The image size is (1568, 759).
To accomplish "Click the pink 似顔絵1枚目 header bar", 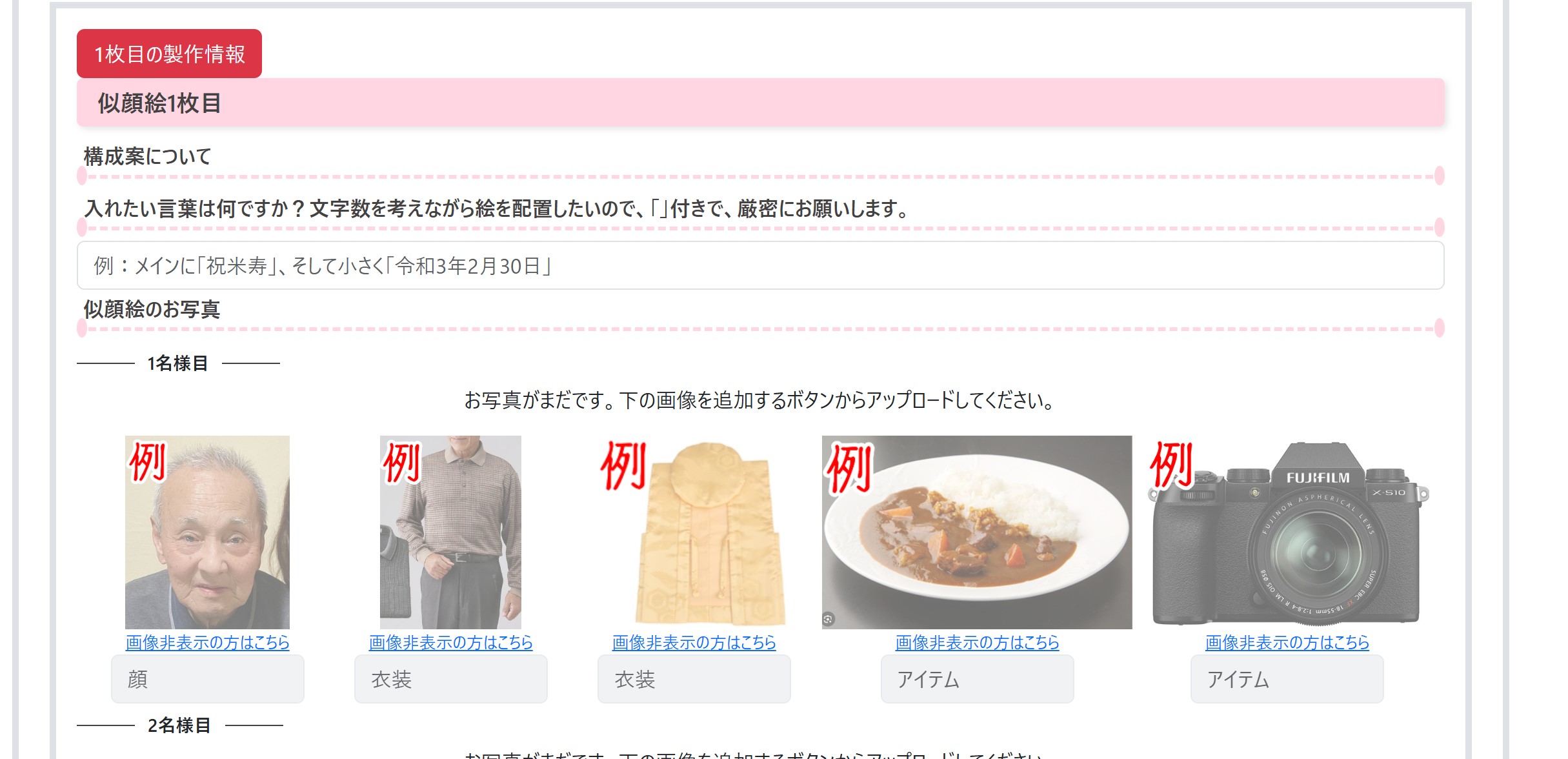I will 760,103.
